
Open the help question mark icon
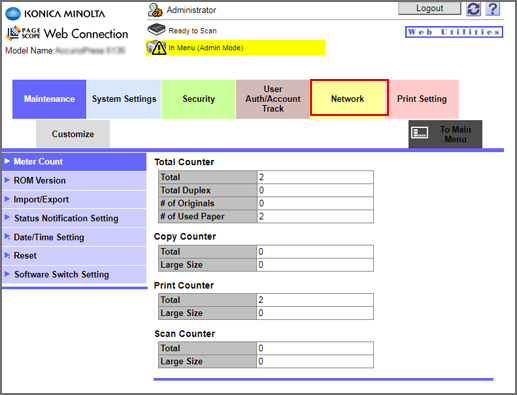tap(493, 9)
